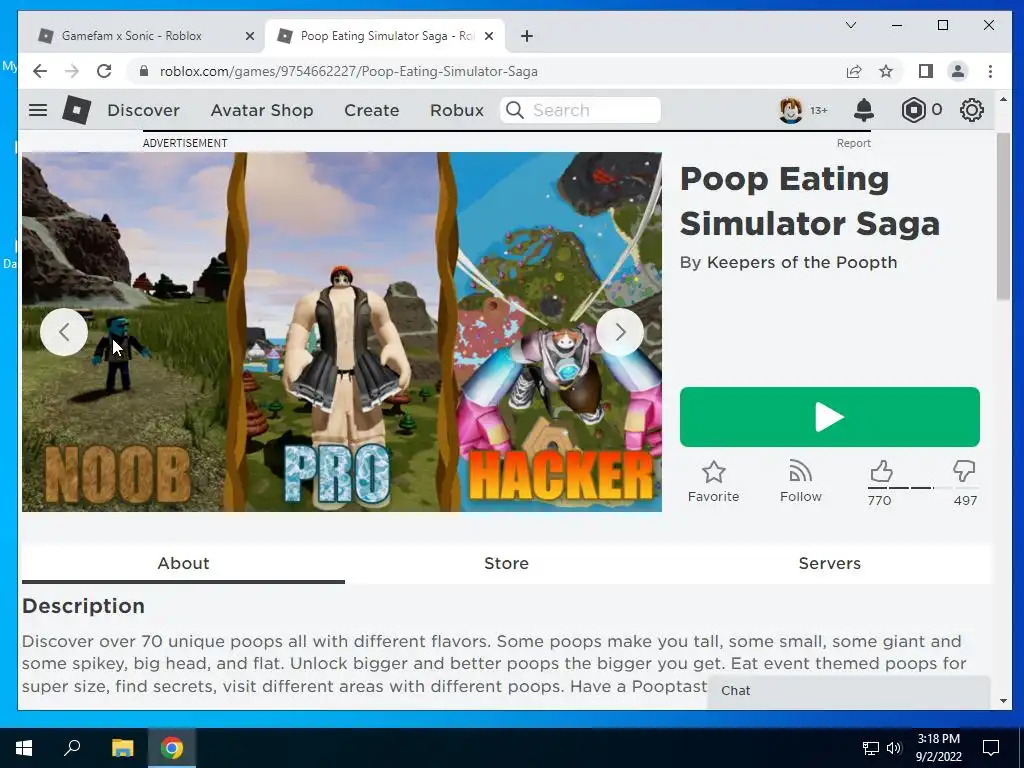Open the notifications bell

point(863,110)
